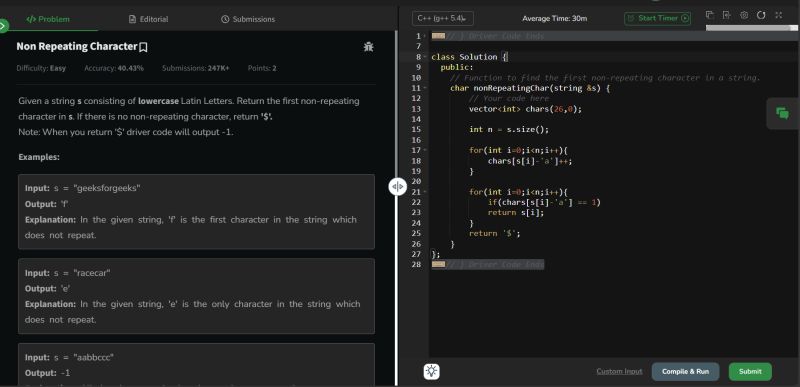
Task: Bookmark the Non Repeating Character problem
Action: click(x=143, y=47)
